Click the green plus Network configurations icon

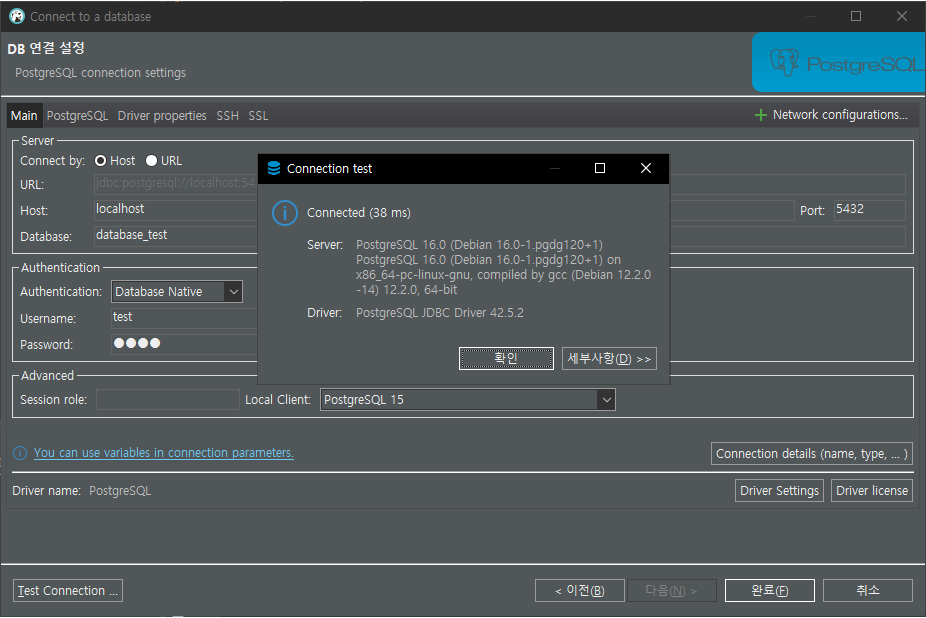tap(761, 115)
